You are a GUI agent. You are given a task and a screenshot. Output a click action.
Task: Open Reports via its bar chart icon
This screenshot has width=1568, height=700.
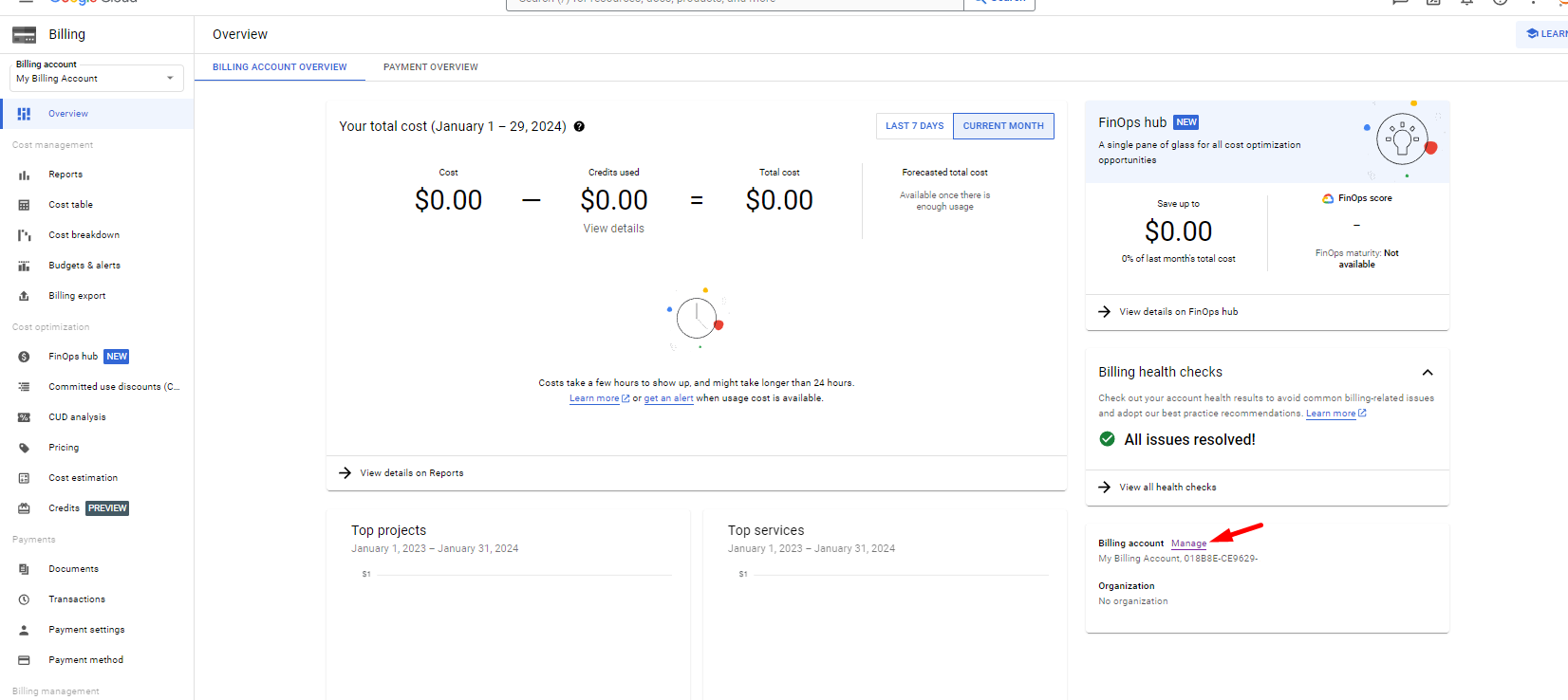(x=24, y=175)
